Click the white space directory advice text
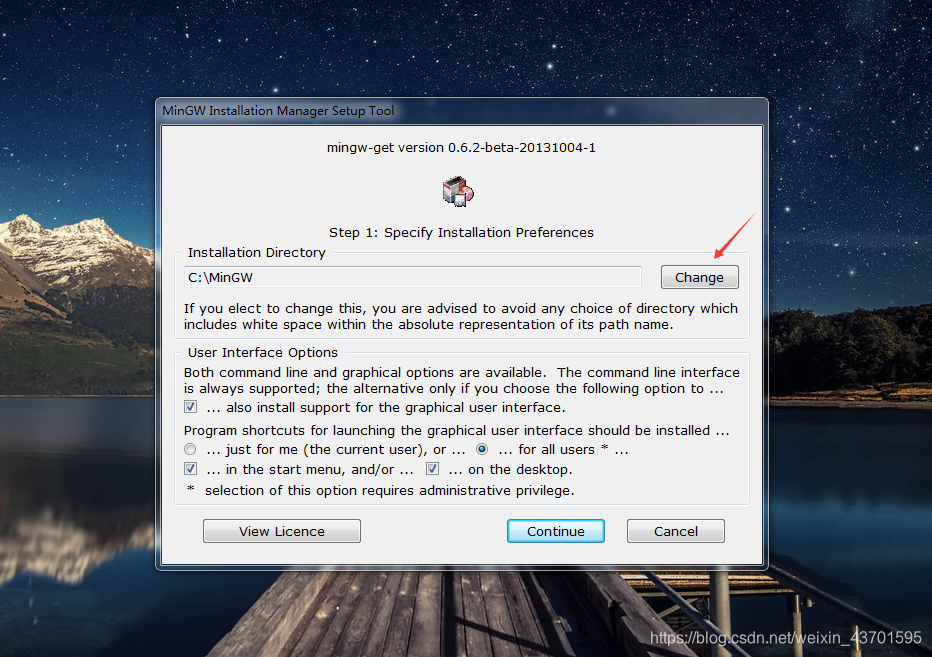Viewport: 932px width, 657px height. (461, 316)
